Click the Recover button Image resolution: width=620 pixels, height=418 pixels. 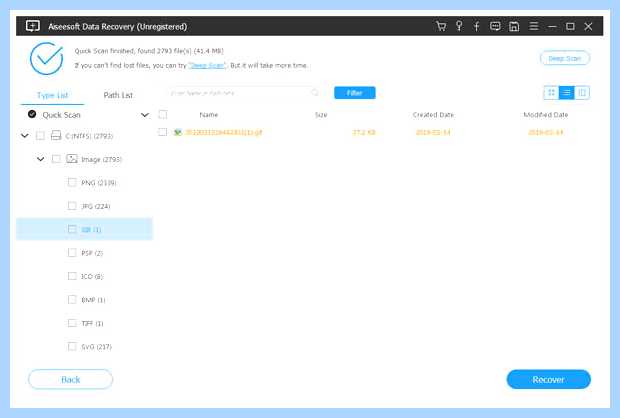tap(548, 380)
